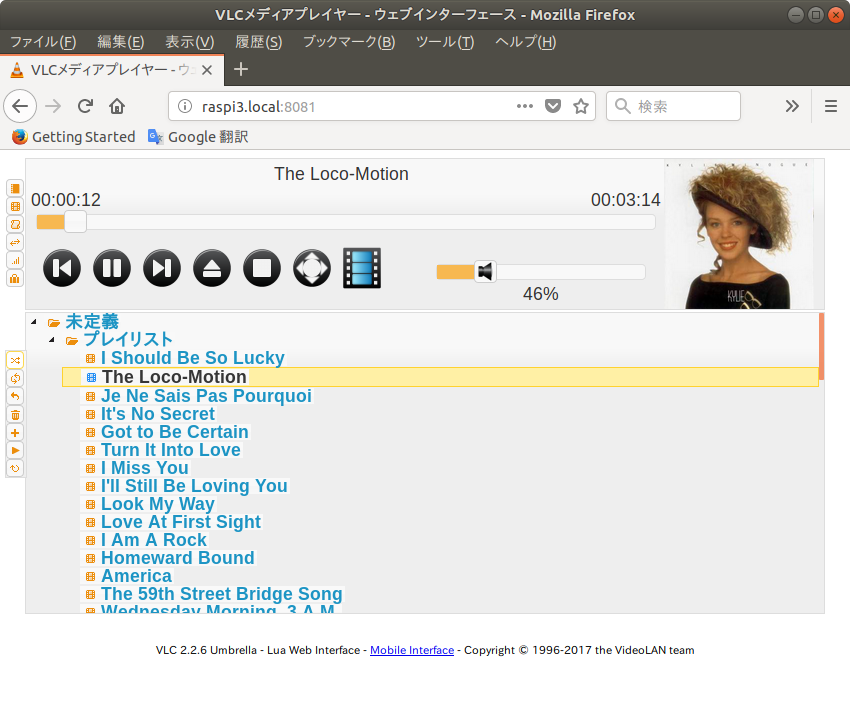Select I Am A Rock track
Screen dimensions: 850x724
pos(153,540)
